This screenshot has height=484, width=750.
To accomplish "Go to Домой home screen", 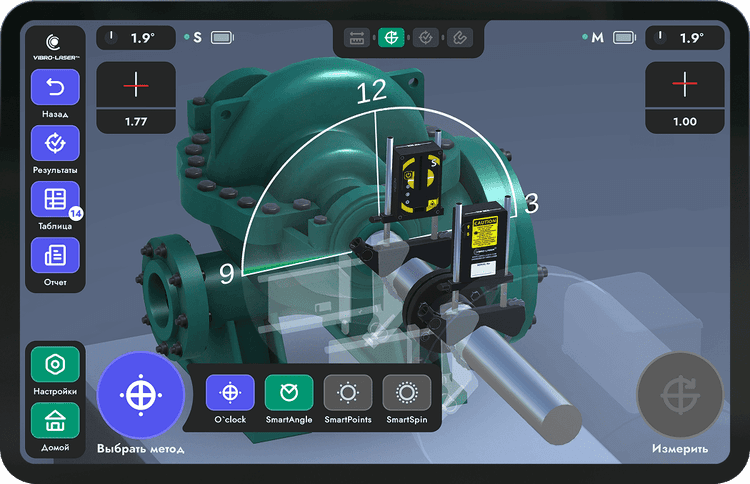I will coord(56,422).
